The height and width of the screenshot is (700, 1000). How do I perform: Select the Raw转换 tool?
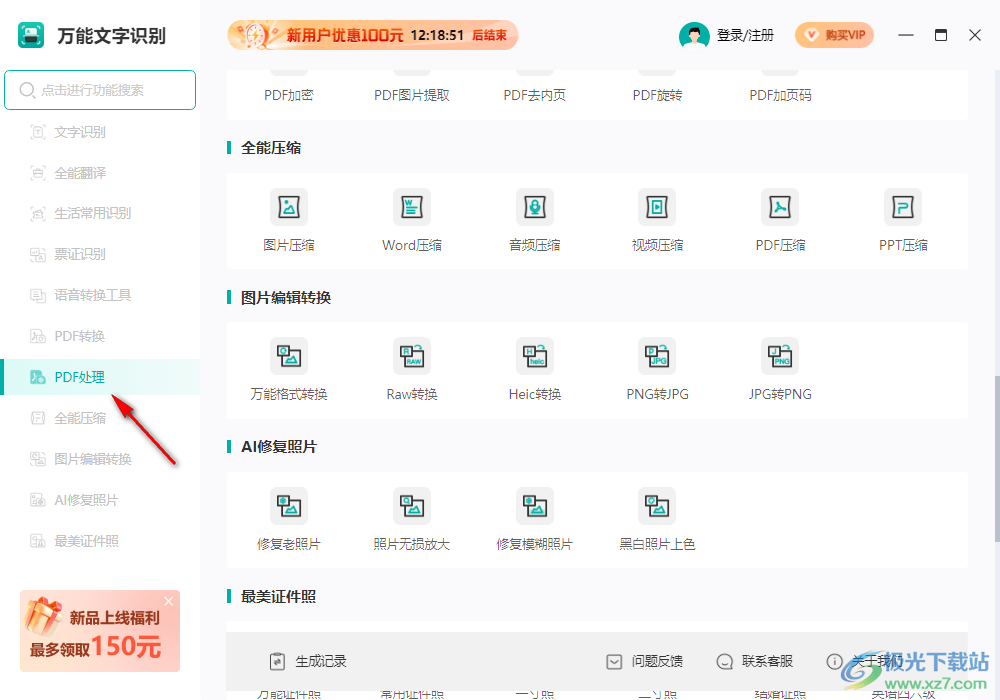(412, 370)
